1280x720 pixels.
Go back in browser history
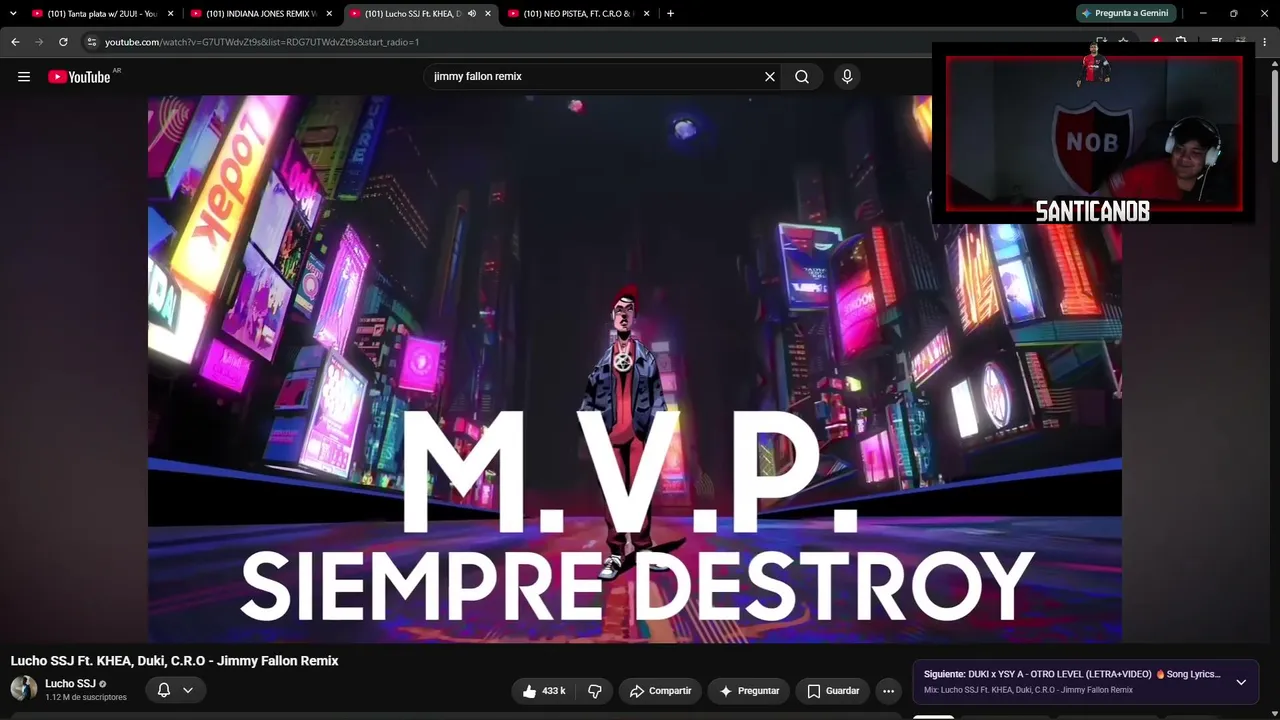[x=15, y=42]
